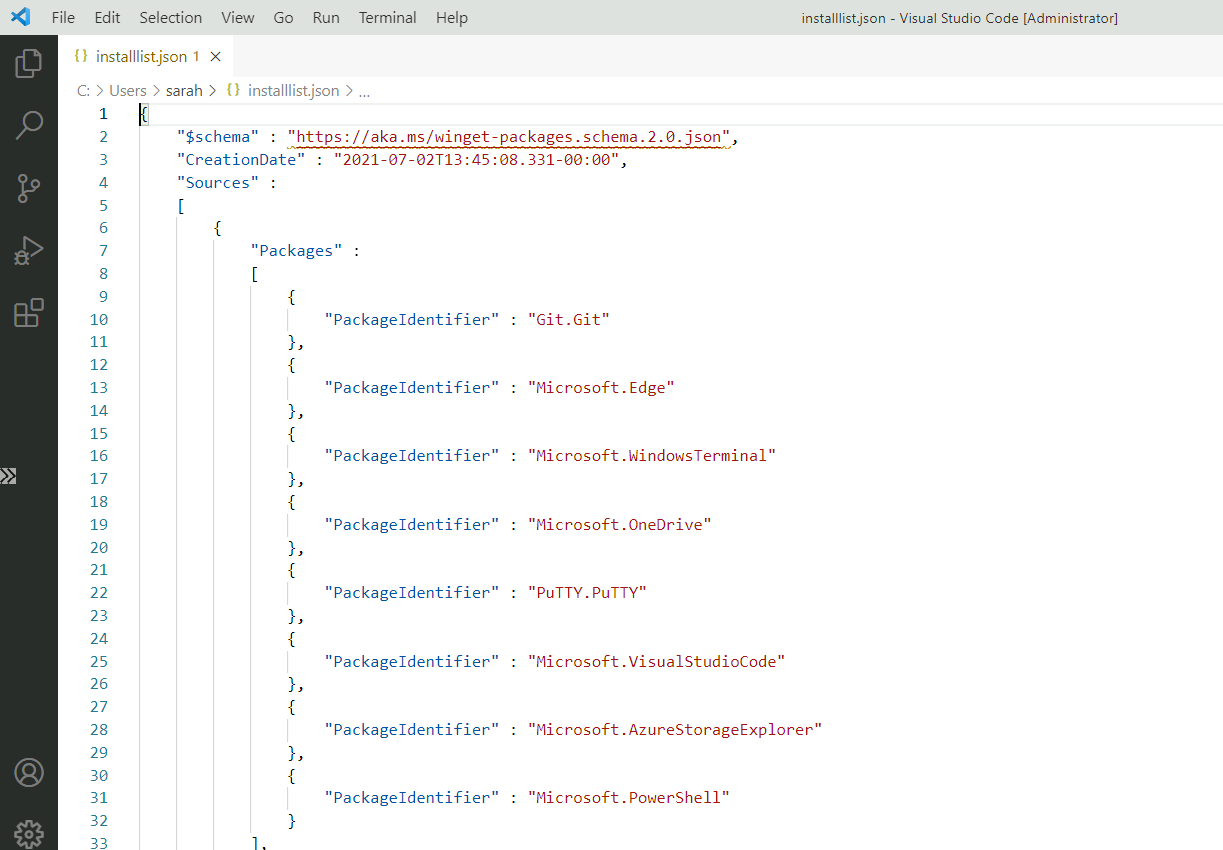Click the "CreationDate" key

click(241, 160)
